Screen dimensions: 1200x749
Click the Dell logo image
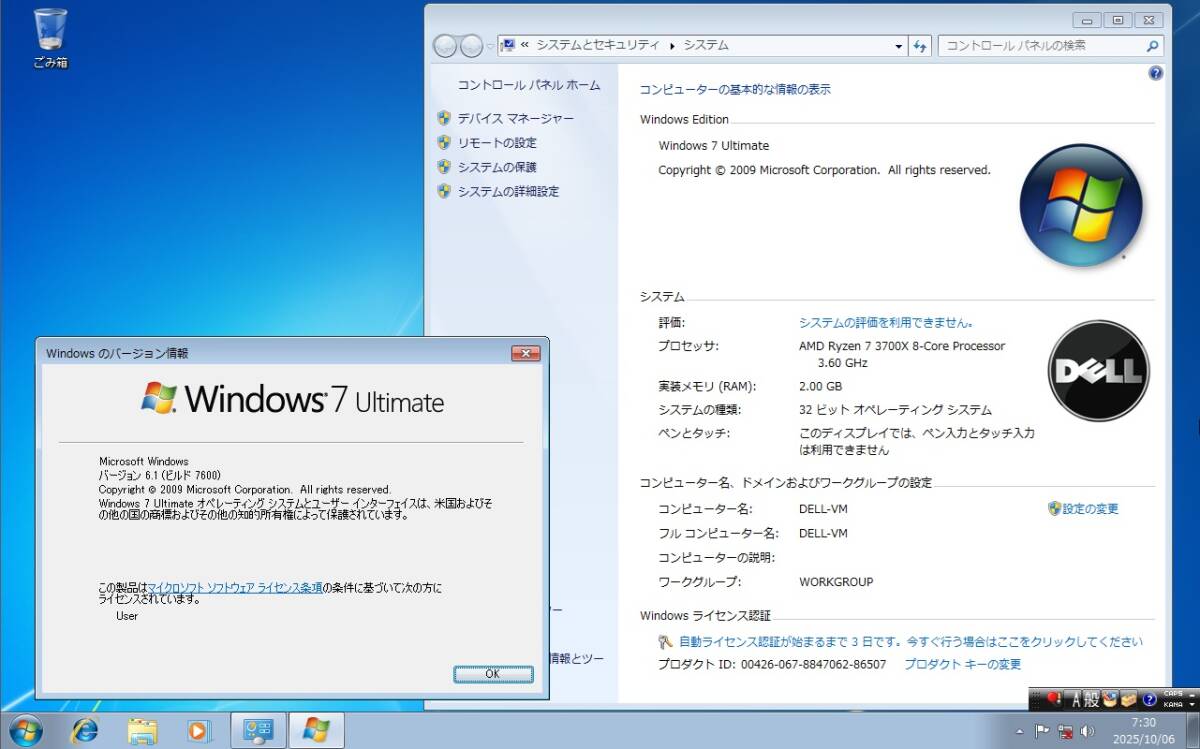(x=1098, y=371)
